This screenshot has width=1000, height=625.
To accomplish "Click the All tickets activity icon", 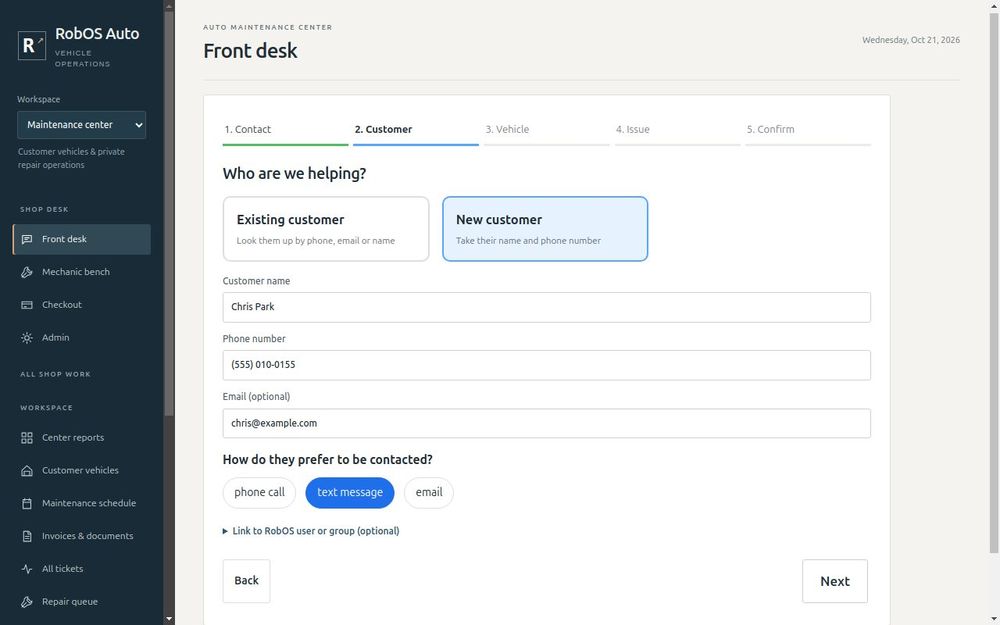I will click(x=27, y=569).
